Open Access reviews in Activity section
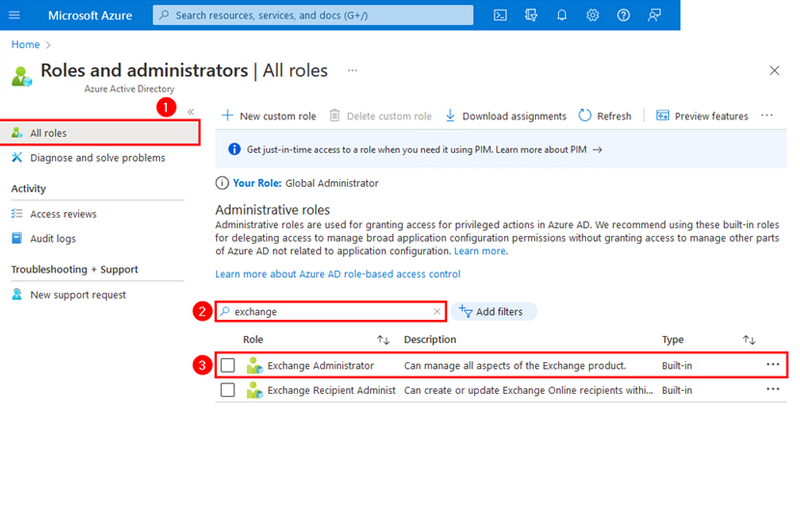Image resolution: width=800 pixels, height=520 pixels. (63, 214)
